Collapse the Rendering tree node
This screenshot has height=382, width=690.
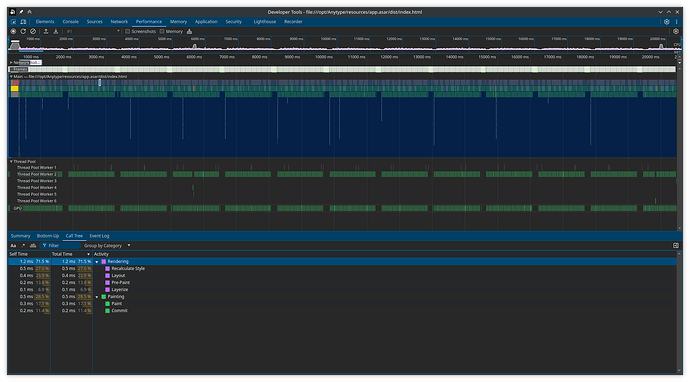coord(97,262)
